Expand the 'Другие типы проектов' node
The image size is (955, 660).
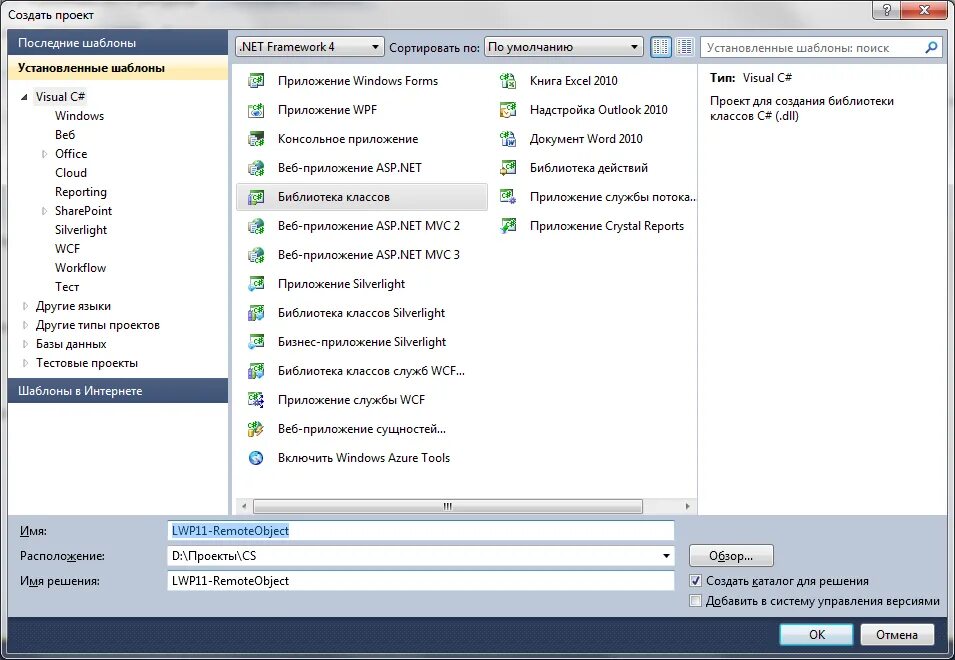coord(25,325)
